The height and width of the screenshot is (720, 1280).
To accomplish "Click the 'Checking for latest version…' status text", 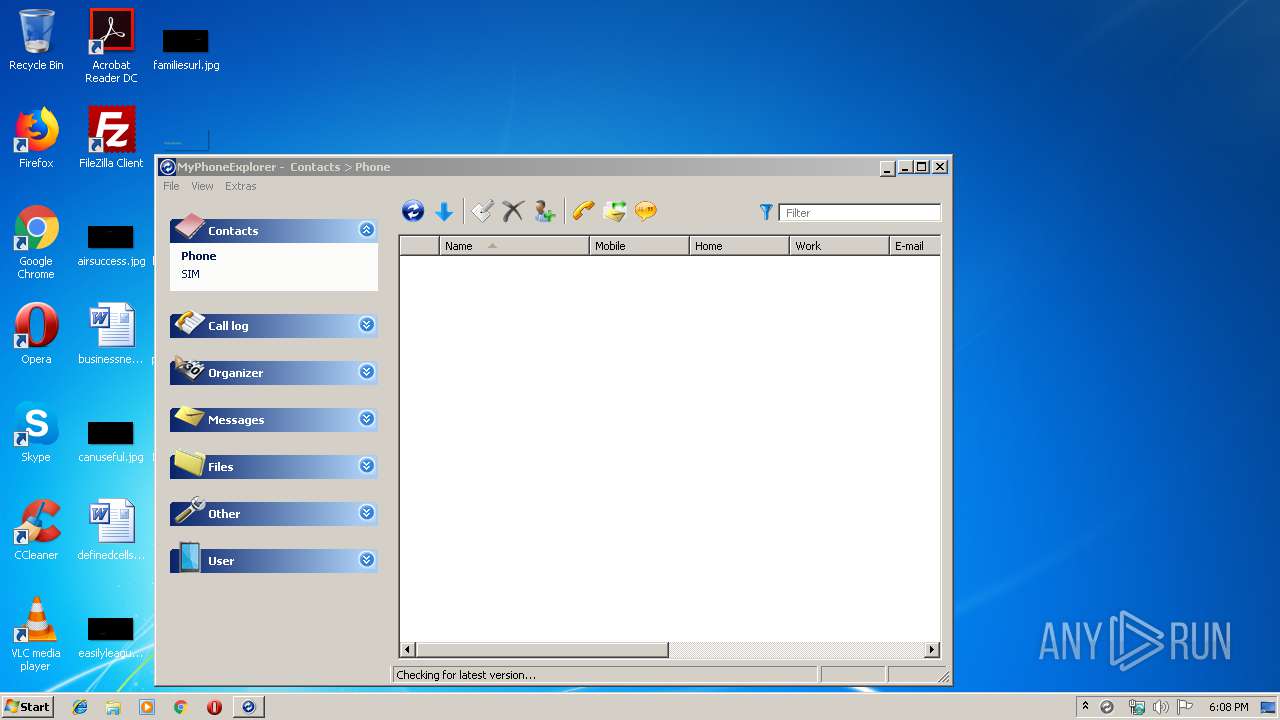I will (466, 675).
